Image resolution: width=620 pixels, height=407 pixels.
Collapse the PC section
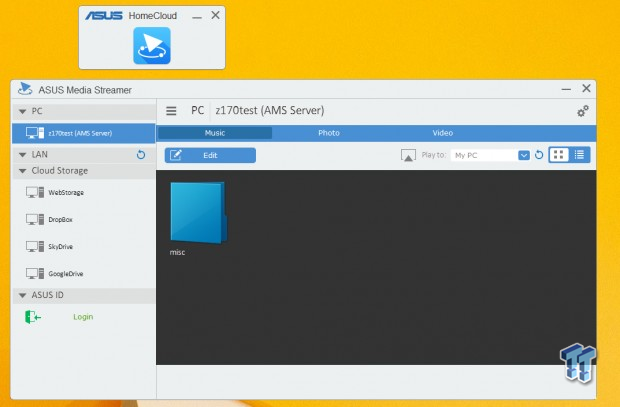(x=23, y=111)
